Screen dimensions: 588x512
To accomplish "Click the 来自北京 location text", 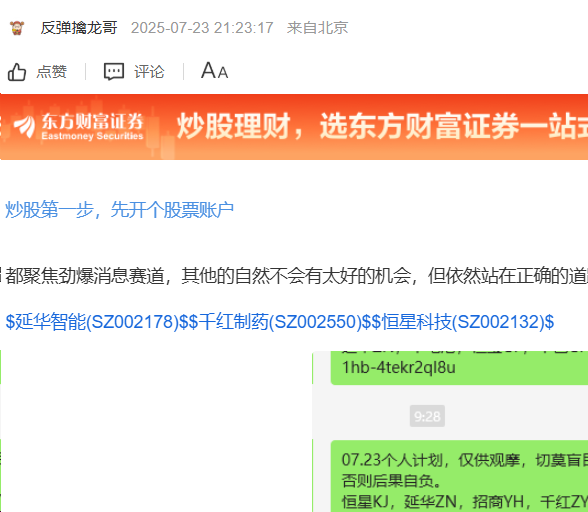I will click(x=317, y=28).
